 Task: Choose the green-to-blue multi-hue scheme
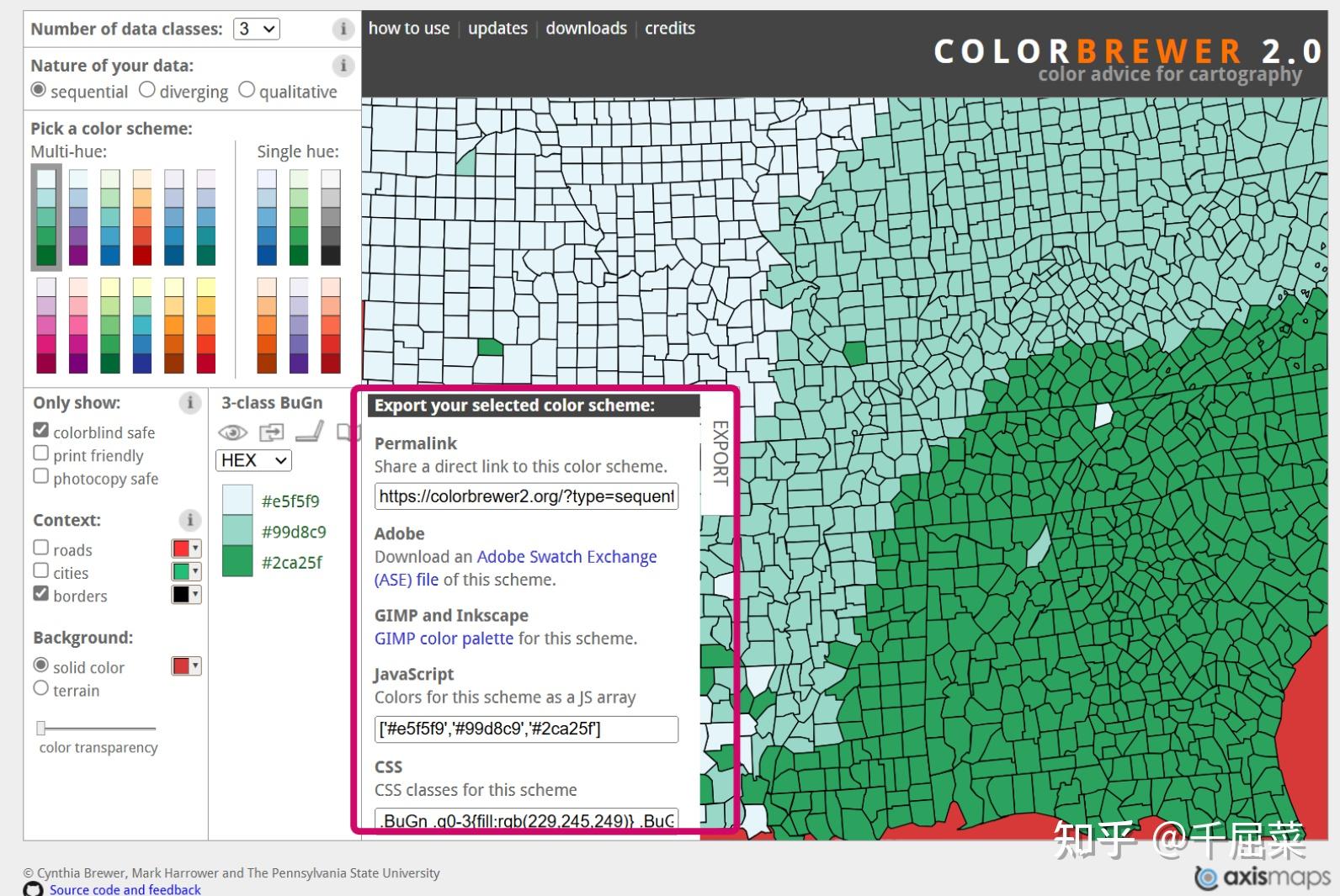[110, 217]
